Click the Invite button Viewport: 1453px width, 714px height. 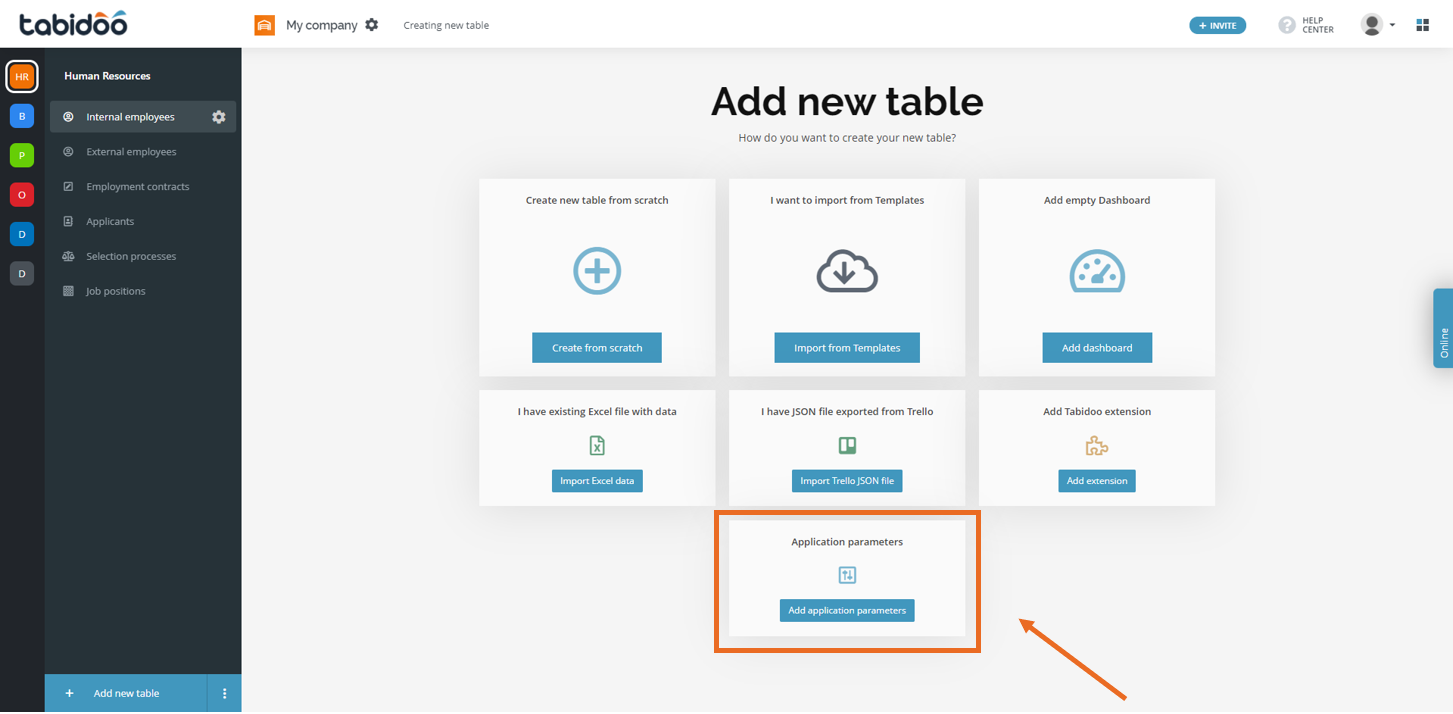pos(1217,26)
